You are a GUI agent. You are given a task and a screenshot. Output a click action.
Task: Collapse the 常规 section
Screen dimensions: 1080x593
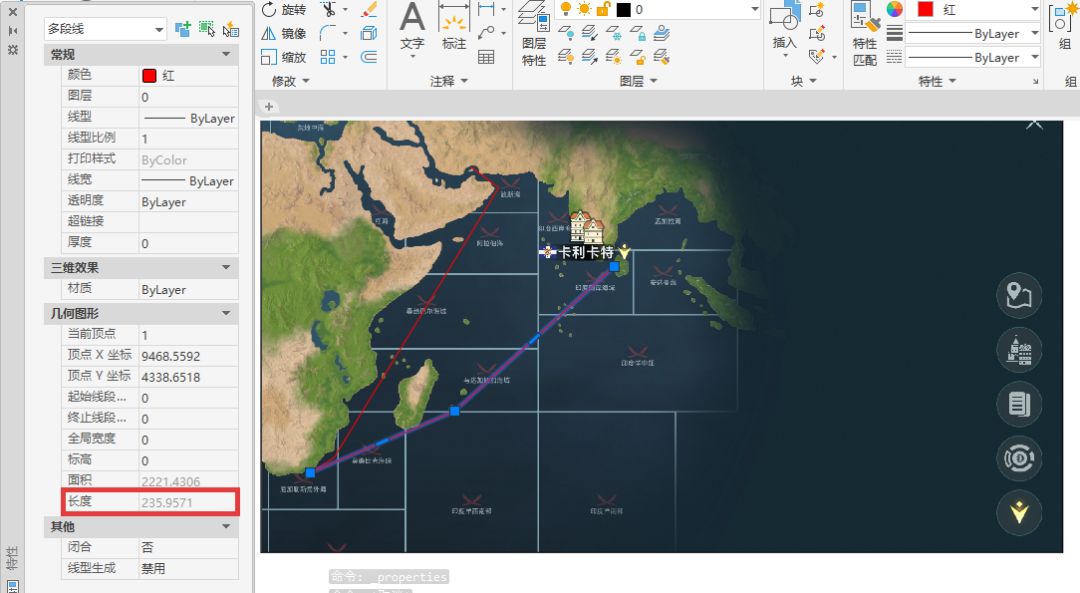point(225,54)
